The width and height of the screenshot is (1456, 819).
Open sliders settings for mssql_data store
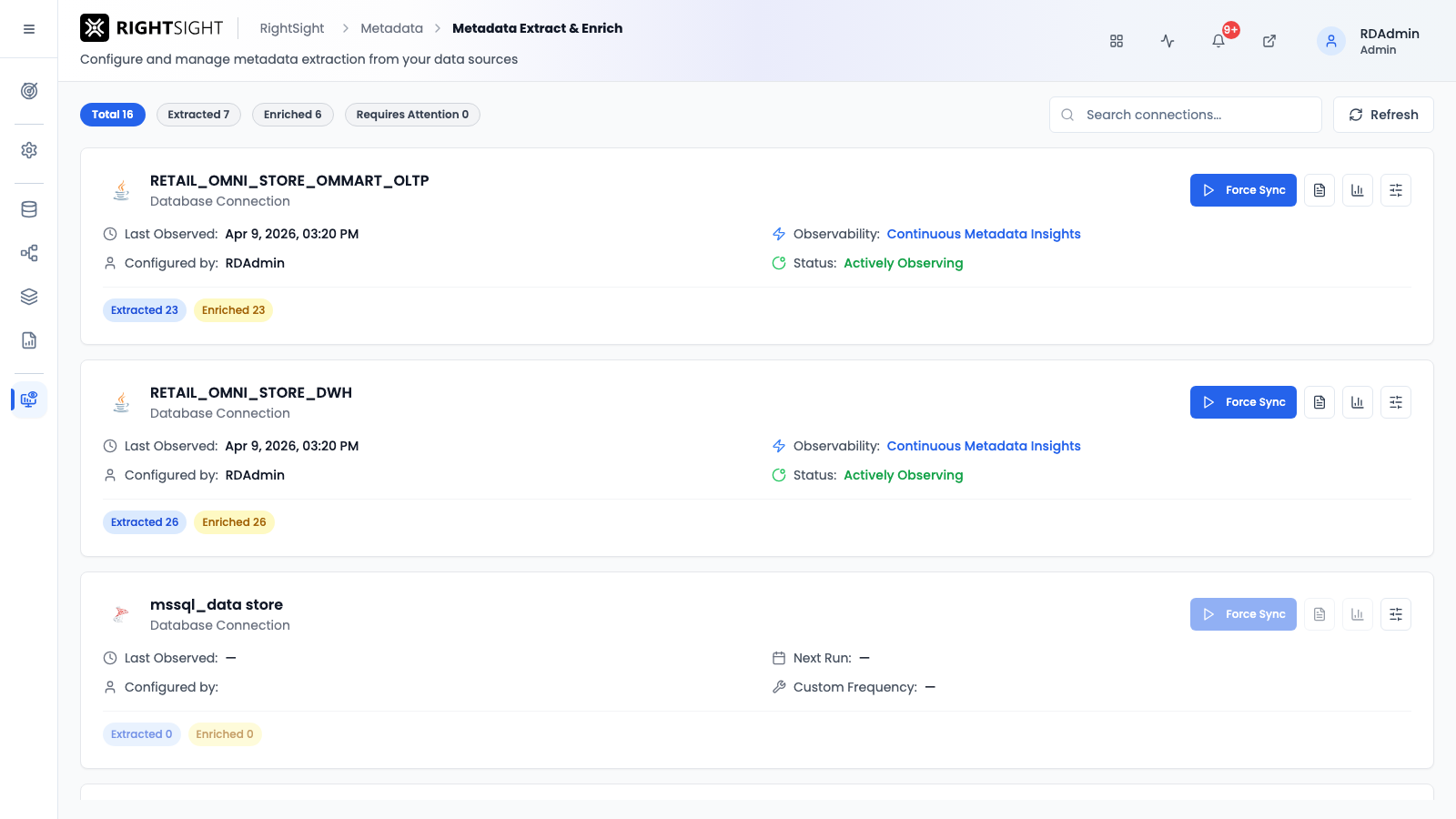pos(1396,614)
